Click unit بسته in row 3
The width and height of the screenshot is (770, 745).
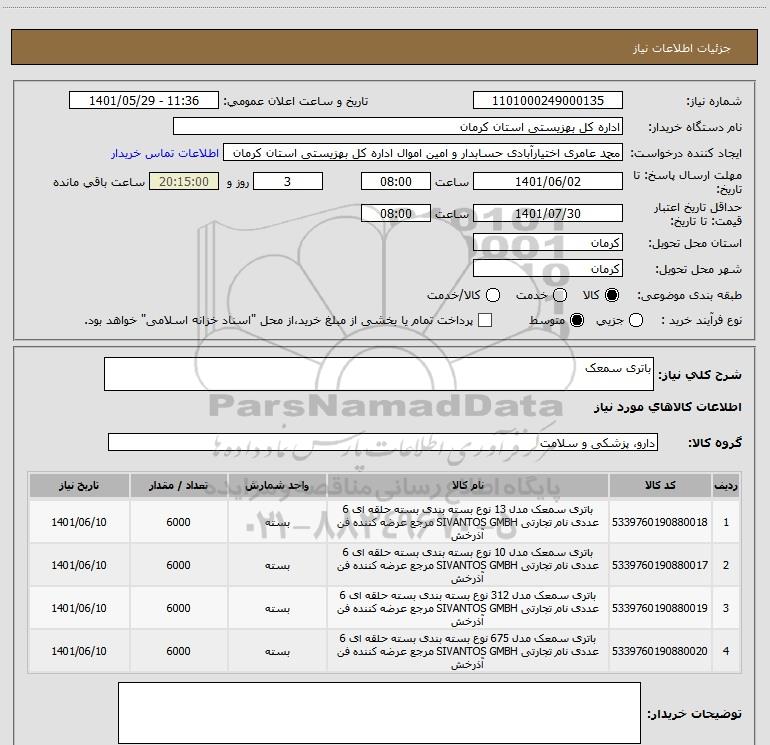coord(277,608)
